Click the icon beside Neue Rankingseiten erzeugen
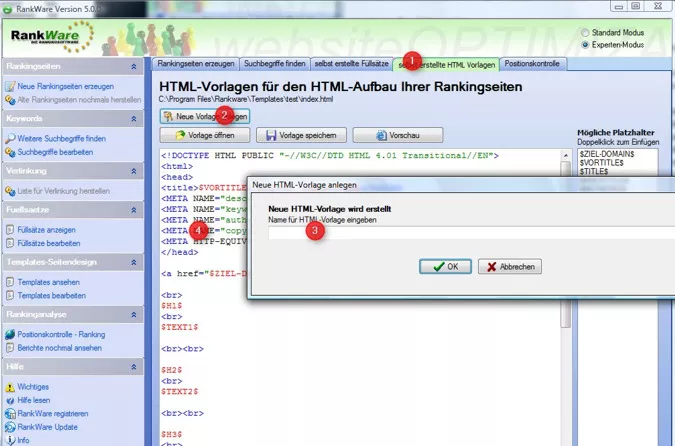The height and width of the screenshot is (446, 675). pos(10,87)
